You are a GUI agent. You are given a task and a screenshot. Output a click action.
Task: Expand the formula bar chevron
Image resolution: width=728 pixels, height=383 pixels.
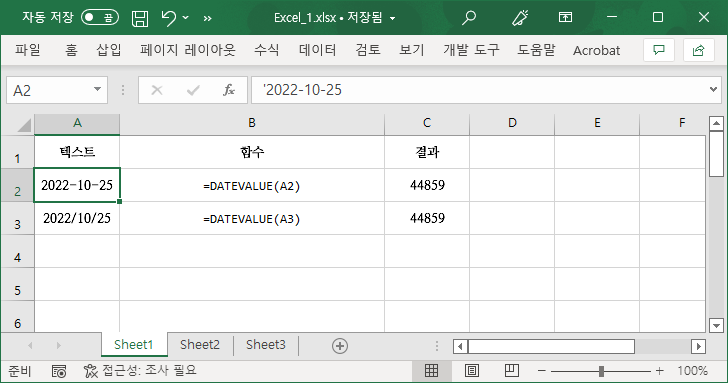[714, 89]
